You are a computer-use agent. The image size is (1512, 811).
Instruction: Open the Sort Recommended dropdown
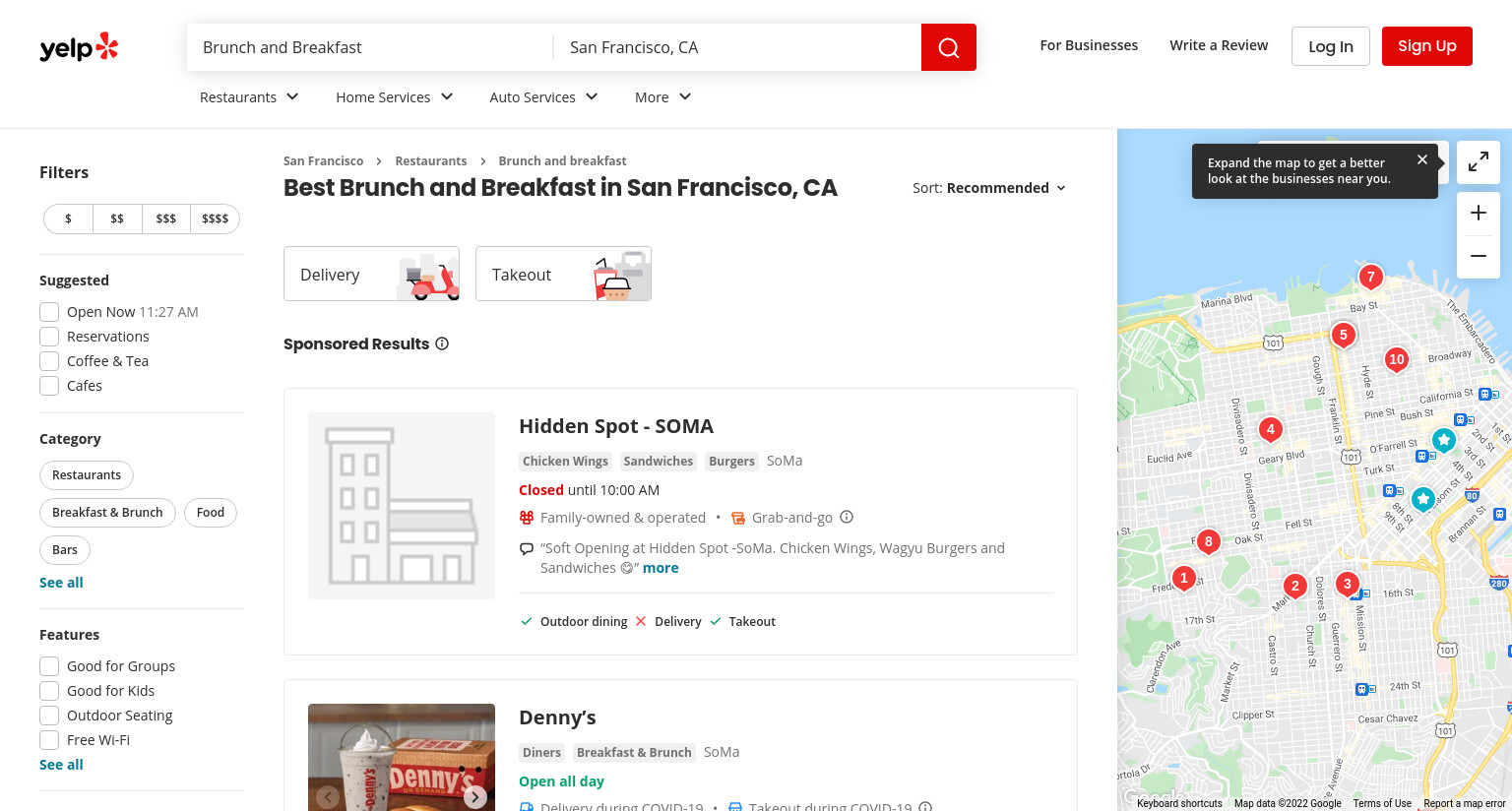pos(989,188)
